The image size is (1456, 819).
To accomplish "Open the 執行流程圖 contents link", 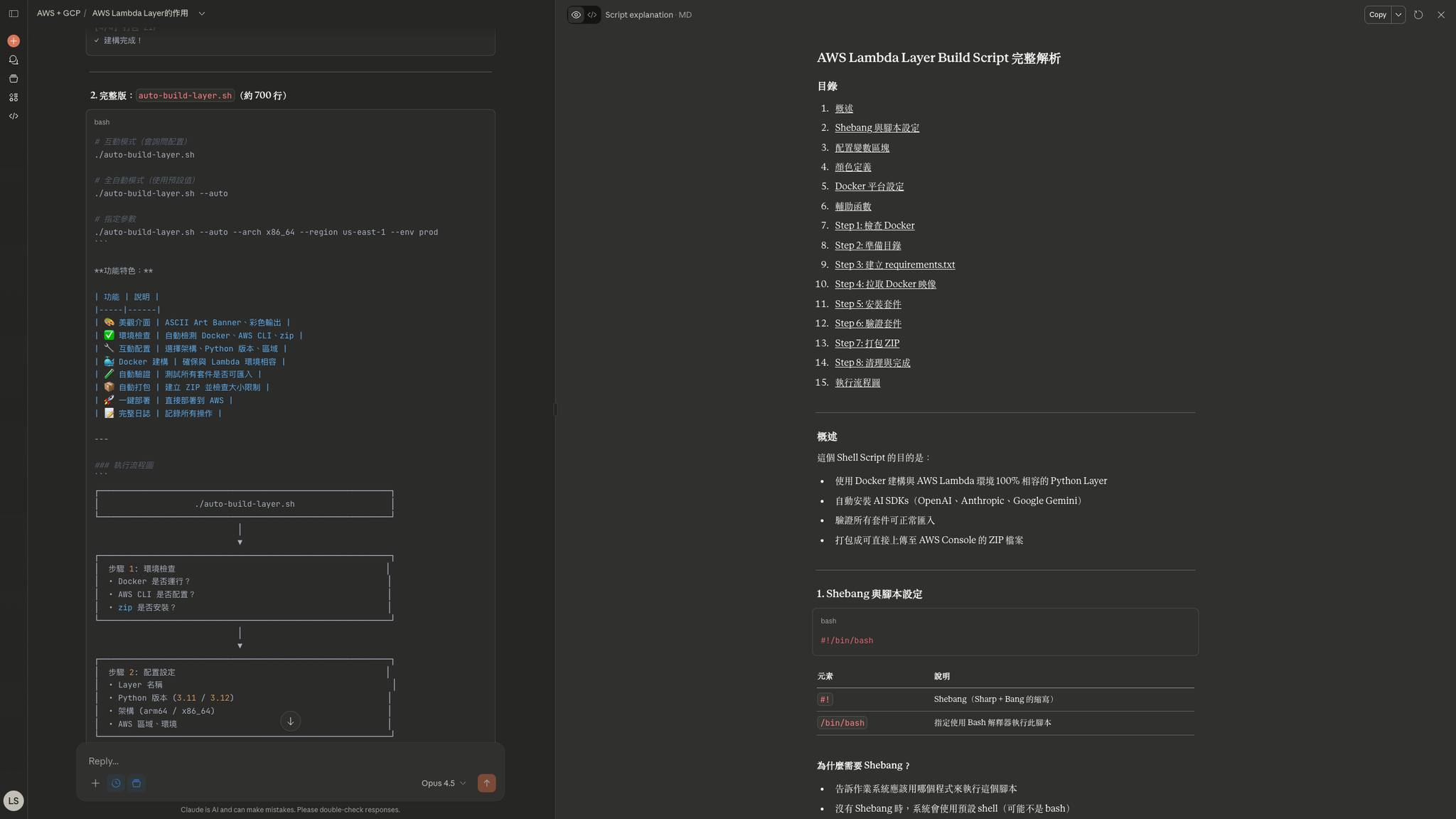I will [857, 382].
